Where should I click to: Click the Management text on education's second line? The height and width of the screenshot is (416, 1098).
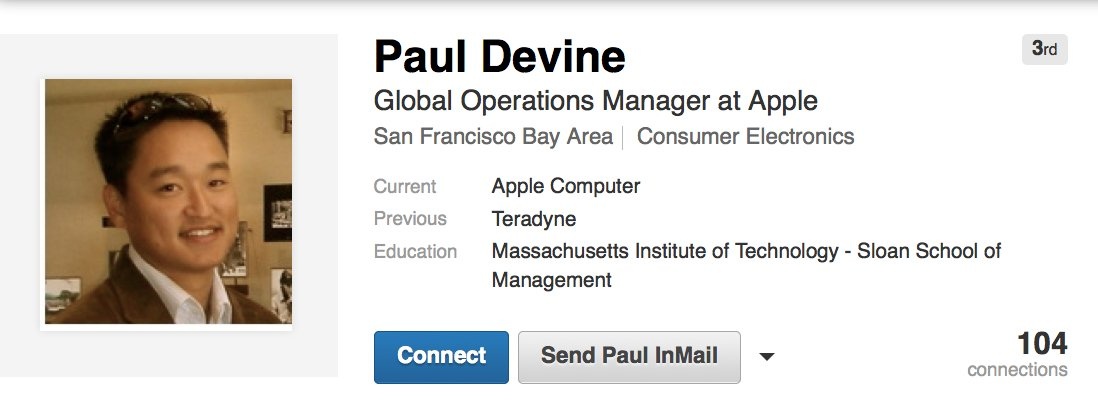pyautogui.click(x=551, y=281)
